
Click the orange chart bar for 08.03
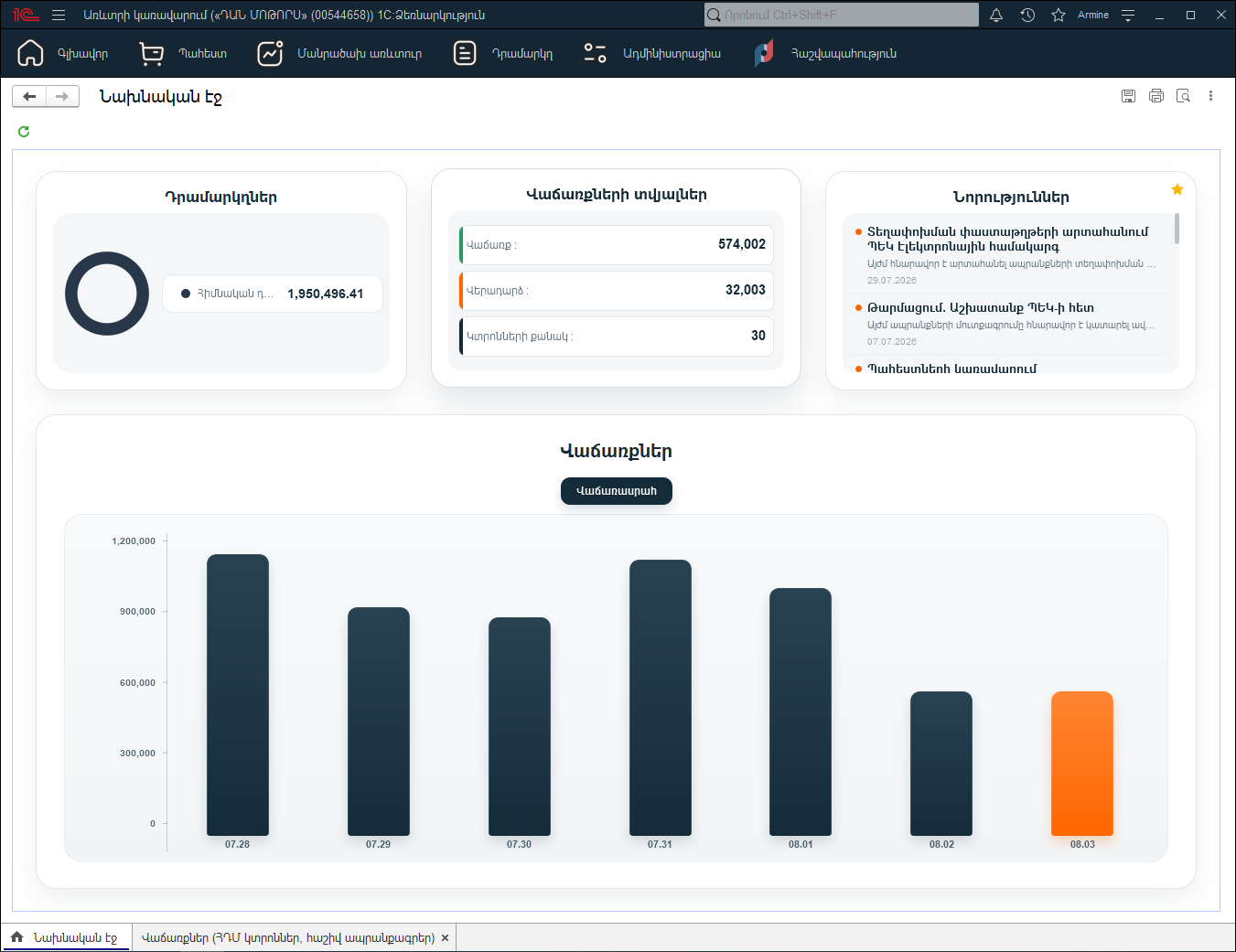[x=1082, y=764]
